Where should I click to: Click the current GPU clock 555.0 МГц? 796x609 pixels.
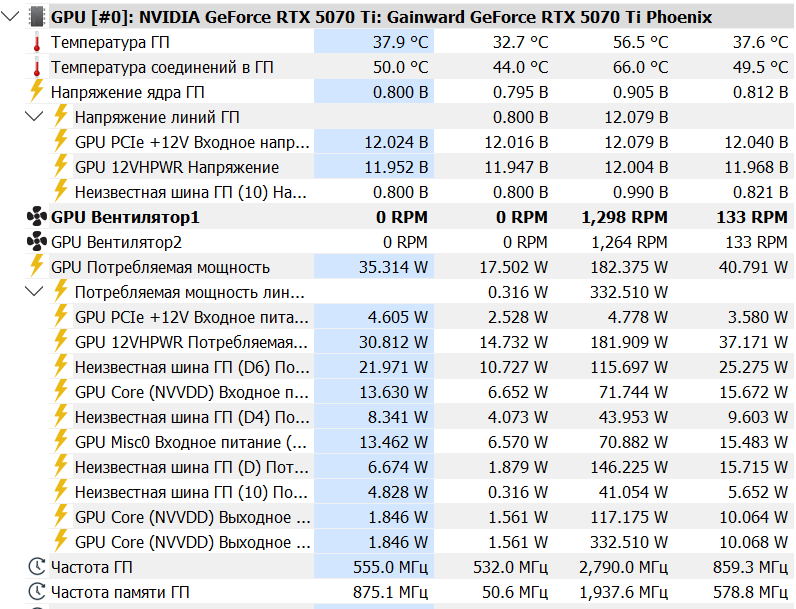[391, 567]
